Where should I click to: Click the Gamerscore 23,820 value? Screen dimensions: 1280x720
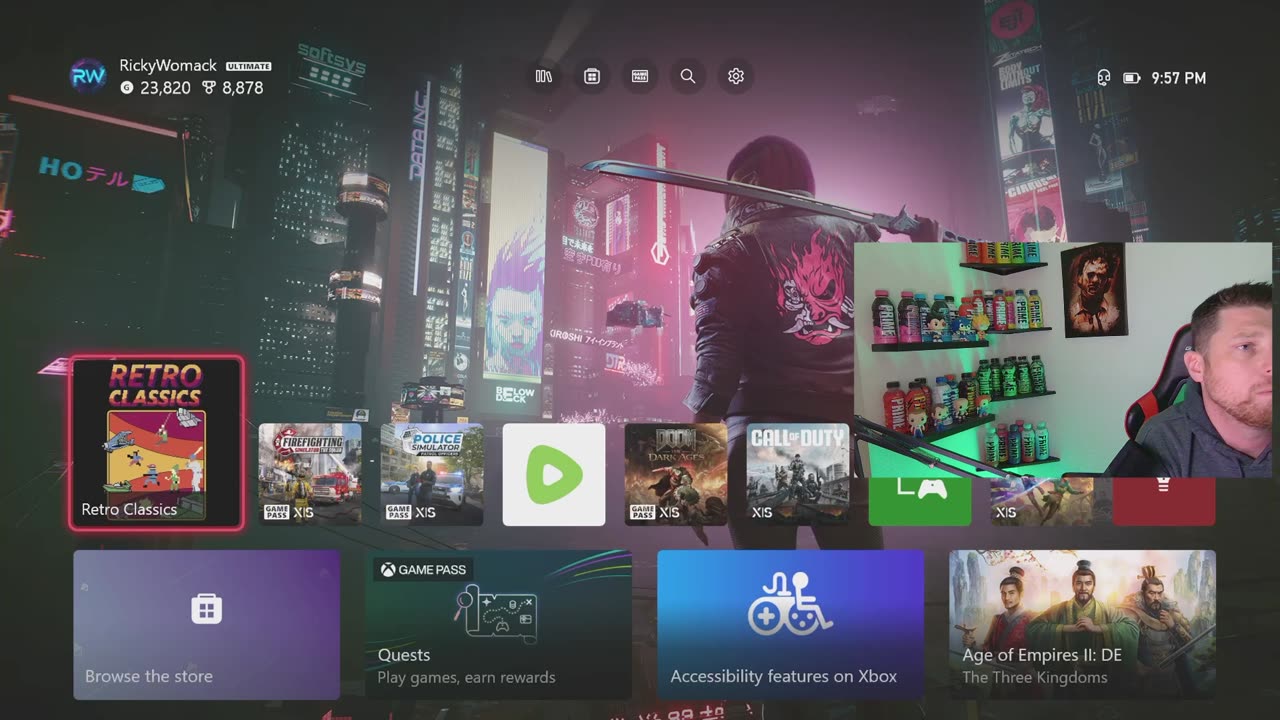coord(165,88)
